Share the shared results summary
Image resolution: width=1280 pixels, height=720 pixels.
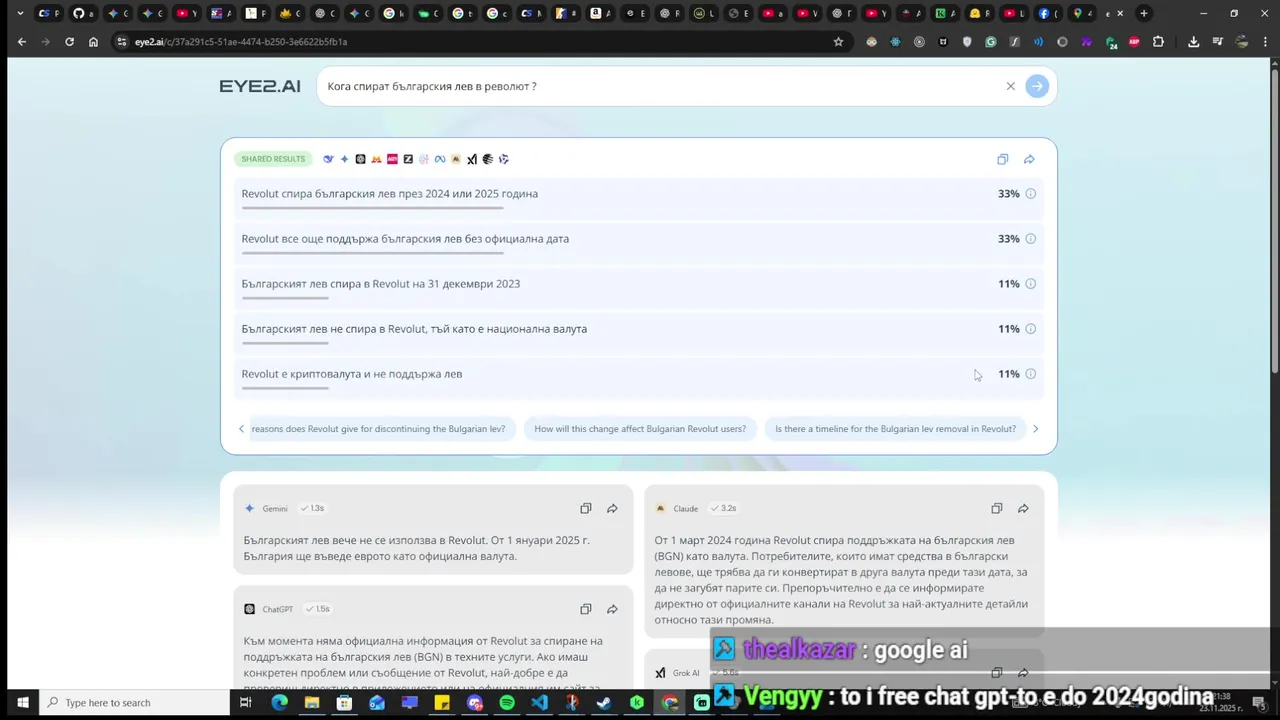point(1029,159)
